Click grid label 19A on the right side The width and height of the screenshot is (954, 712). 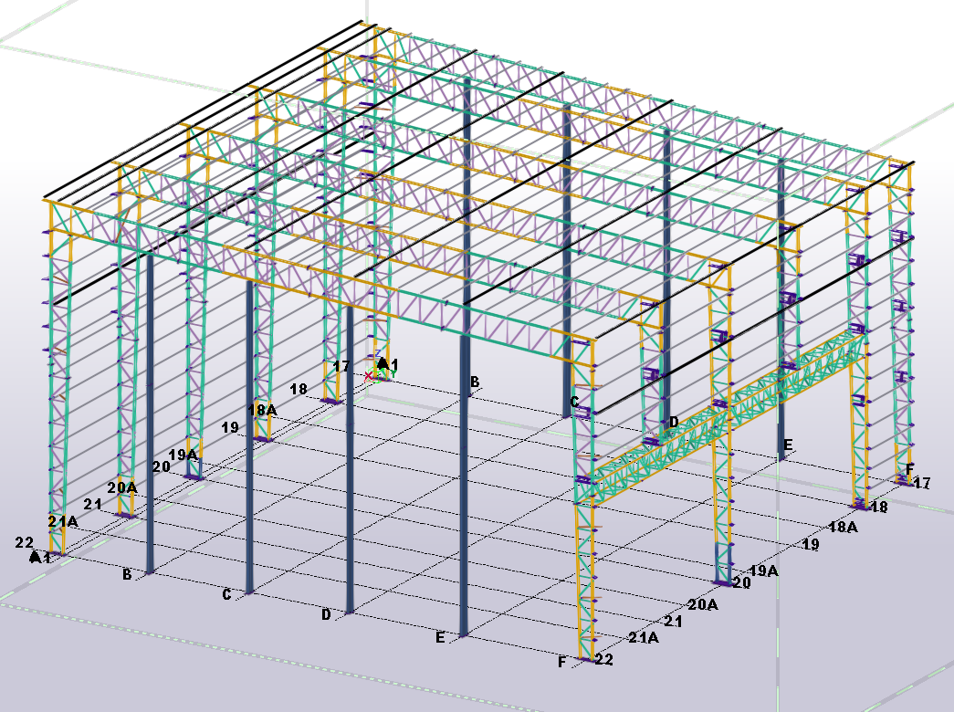[x=764, y=570]
